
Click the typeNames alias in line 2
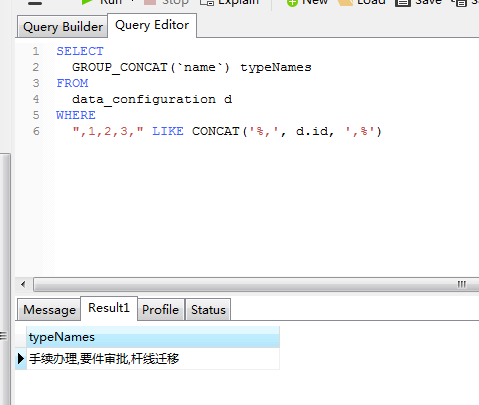pos(276,67)
